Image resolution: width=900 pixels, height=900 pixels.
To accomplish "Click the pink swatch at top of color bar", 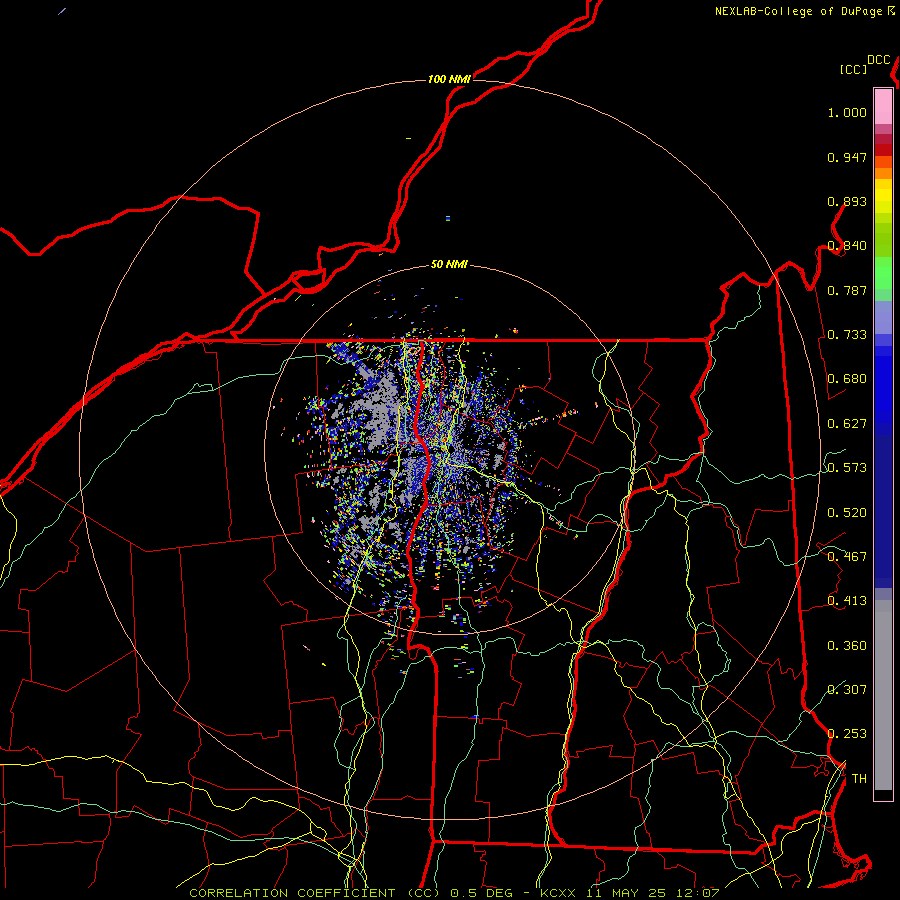I will coord(883,107).
